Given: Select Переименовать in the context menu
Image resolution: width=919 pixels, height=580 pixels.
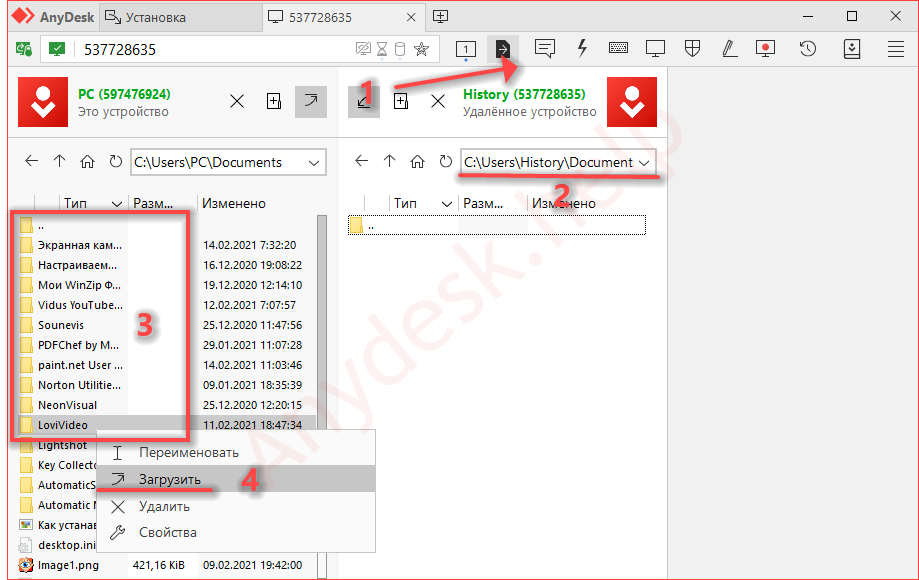Looking at the screenshot, I should pos(188,452).
